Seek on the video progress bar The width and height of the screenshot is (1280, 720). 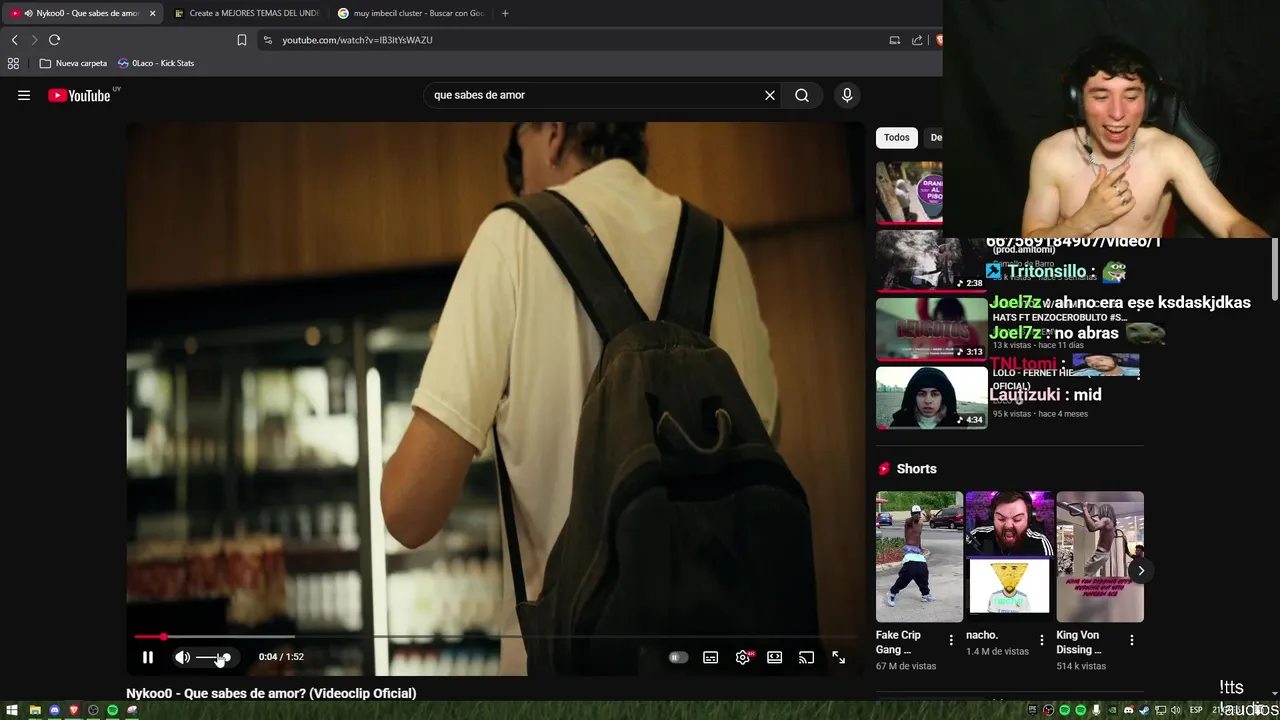pyautogui.click(x=495, y=636)
